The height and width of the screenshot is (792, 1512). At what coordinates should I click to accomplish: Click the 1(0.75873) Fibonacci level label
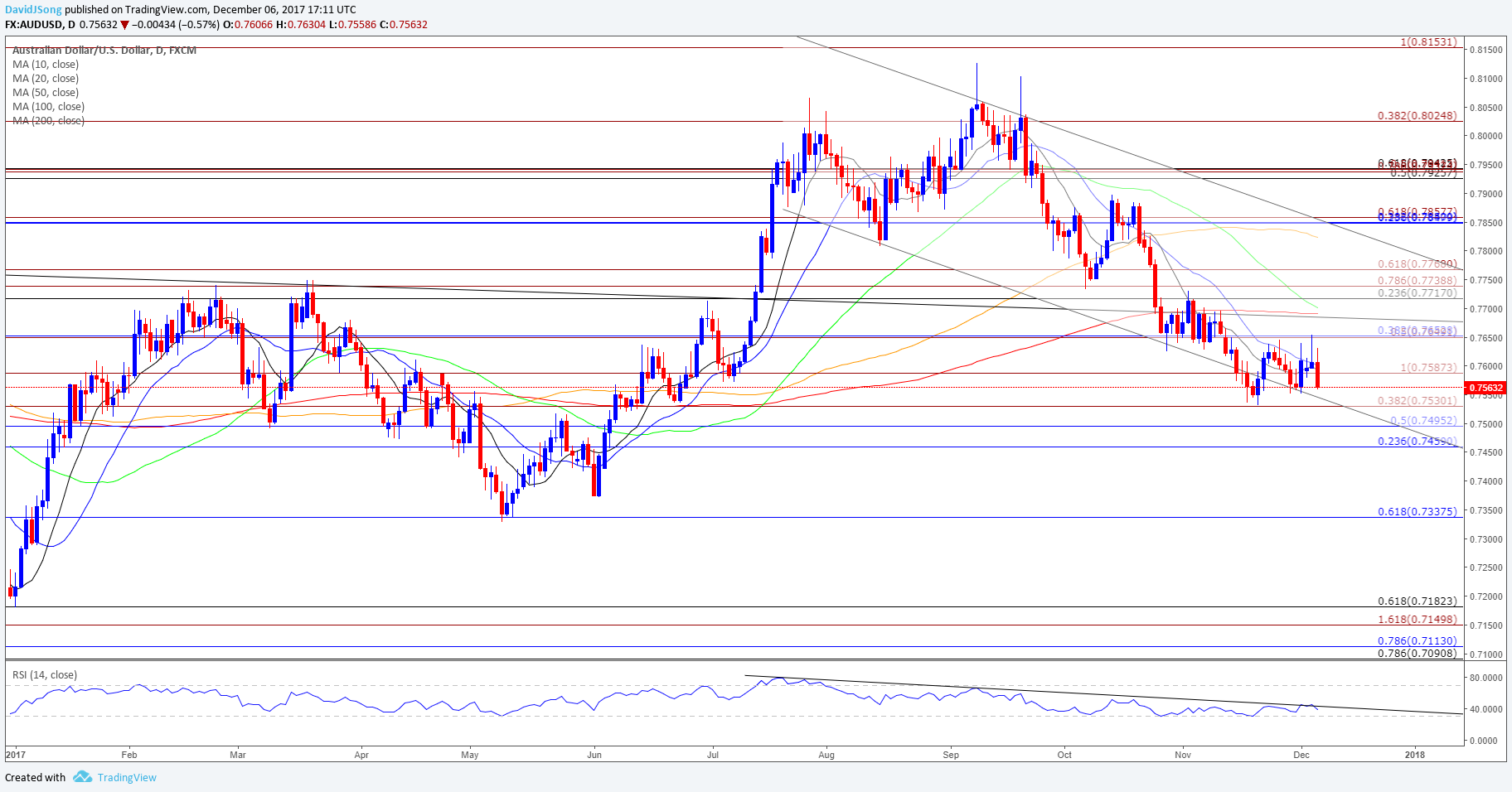point(1428,367)
